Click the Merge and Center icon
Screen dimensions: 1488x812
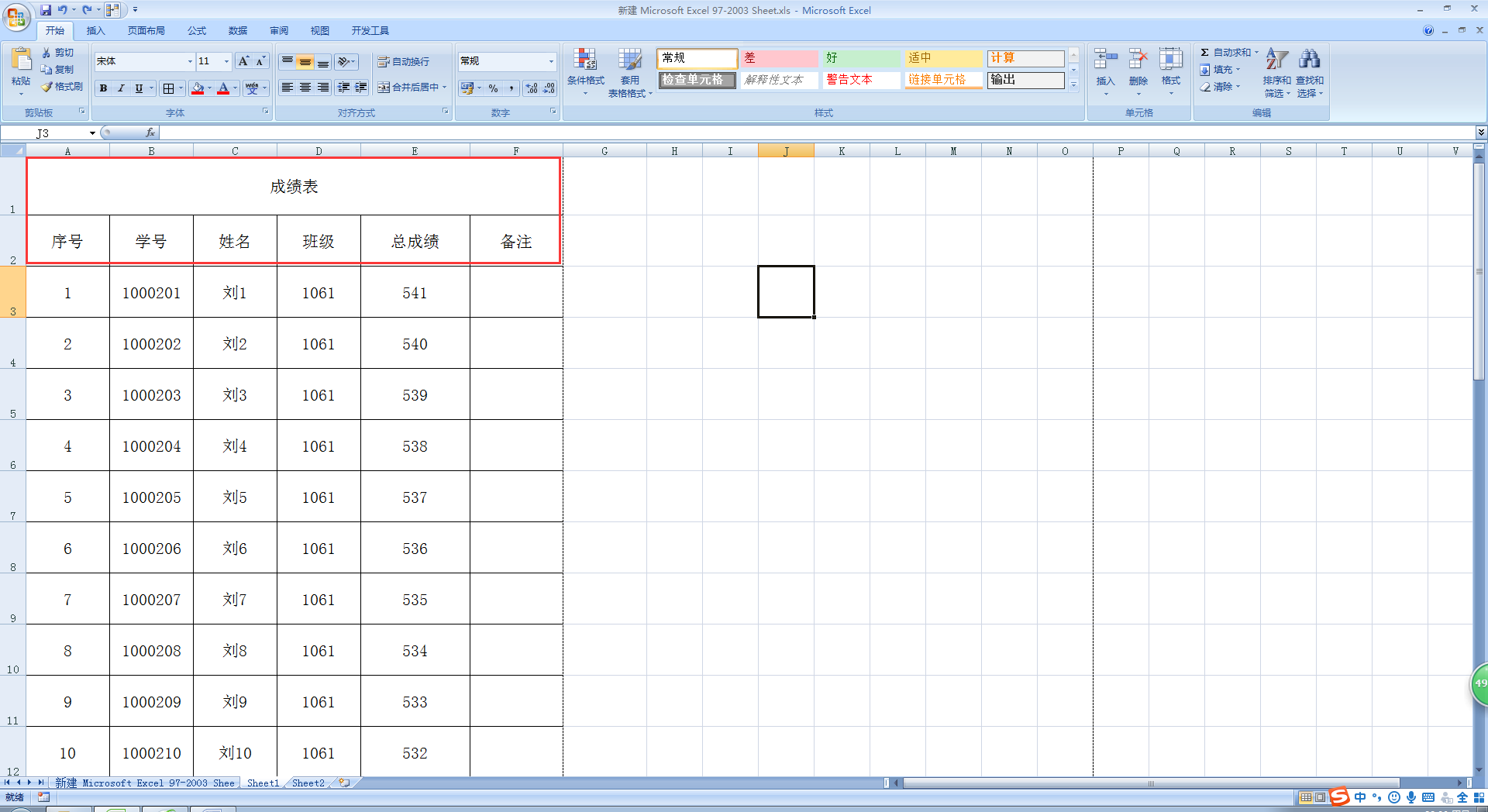(385, 88)
